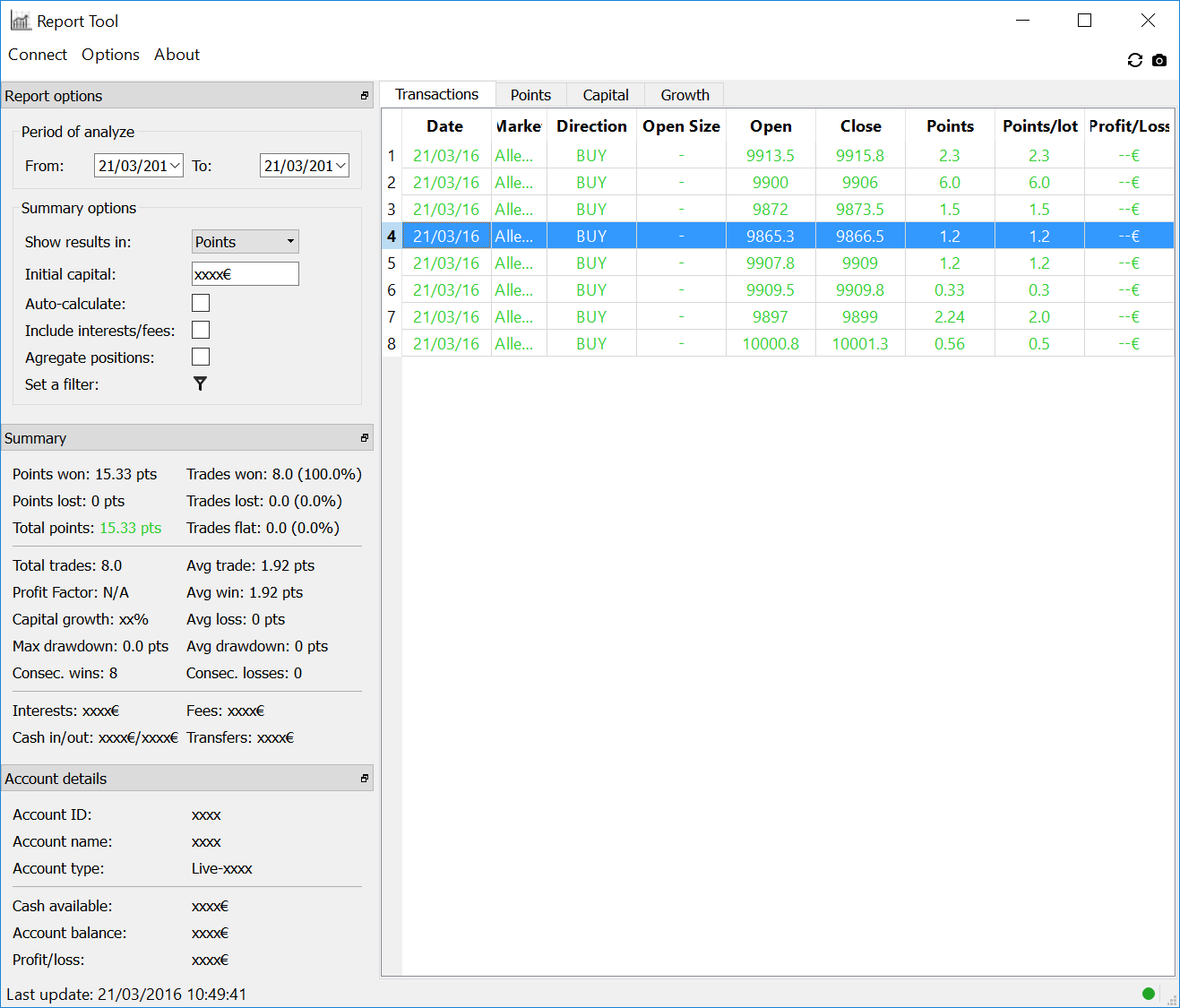Click the green connection status indicator
The height and width of the screenshot is (1008, 1180).
pos(1149,993)
